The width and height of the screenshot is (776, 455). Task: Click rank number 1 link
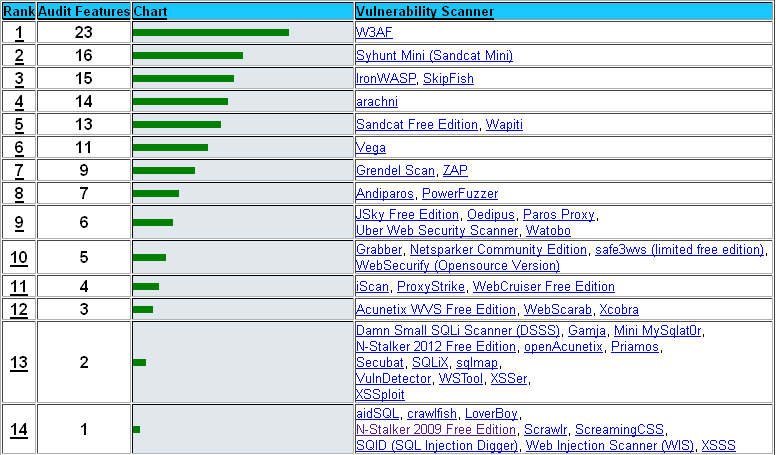[x=19, y=33]
